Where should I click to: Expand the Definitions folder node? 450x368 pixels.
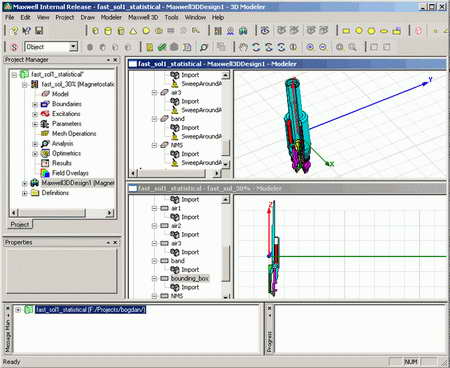tap(25, 193)
